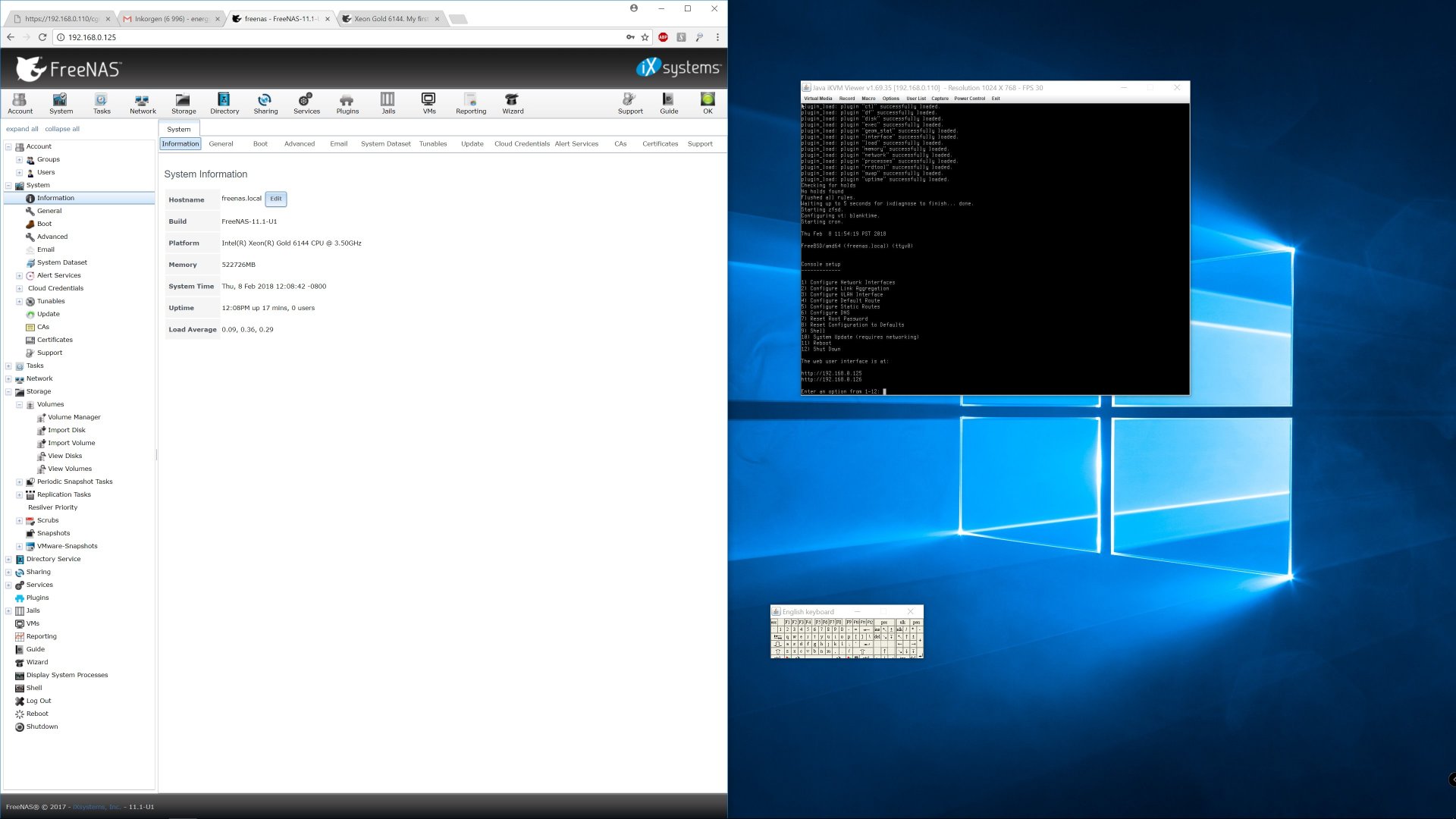Switch to the General tab
Screen dimensions: 1456x819
point(221,144)
